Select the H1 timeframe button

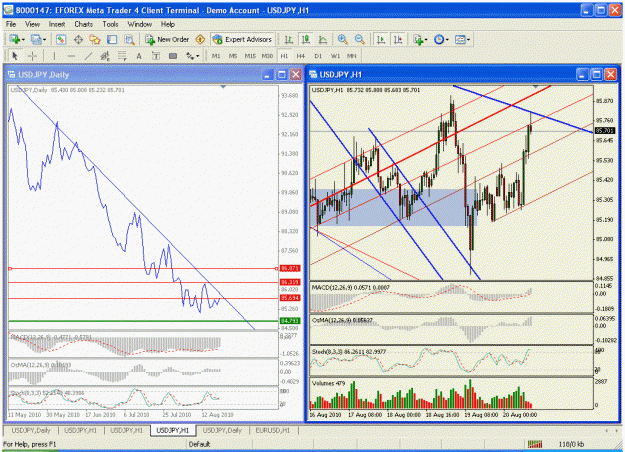pos(284,56)
